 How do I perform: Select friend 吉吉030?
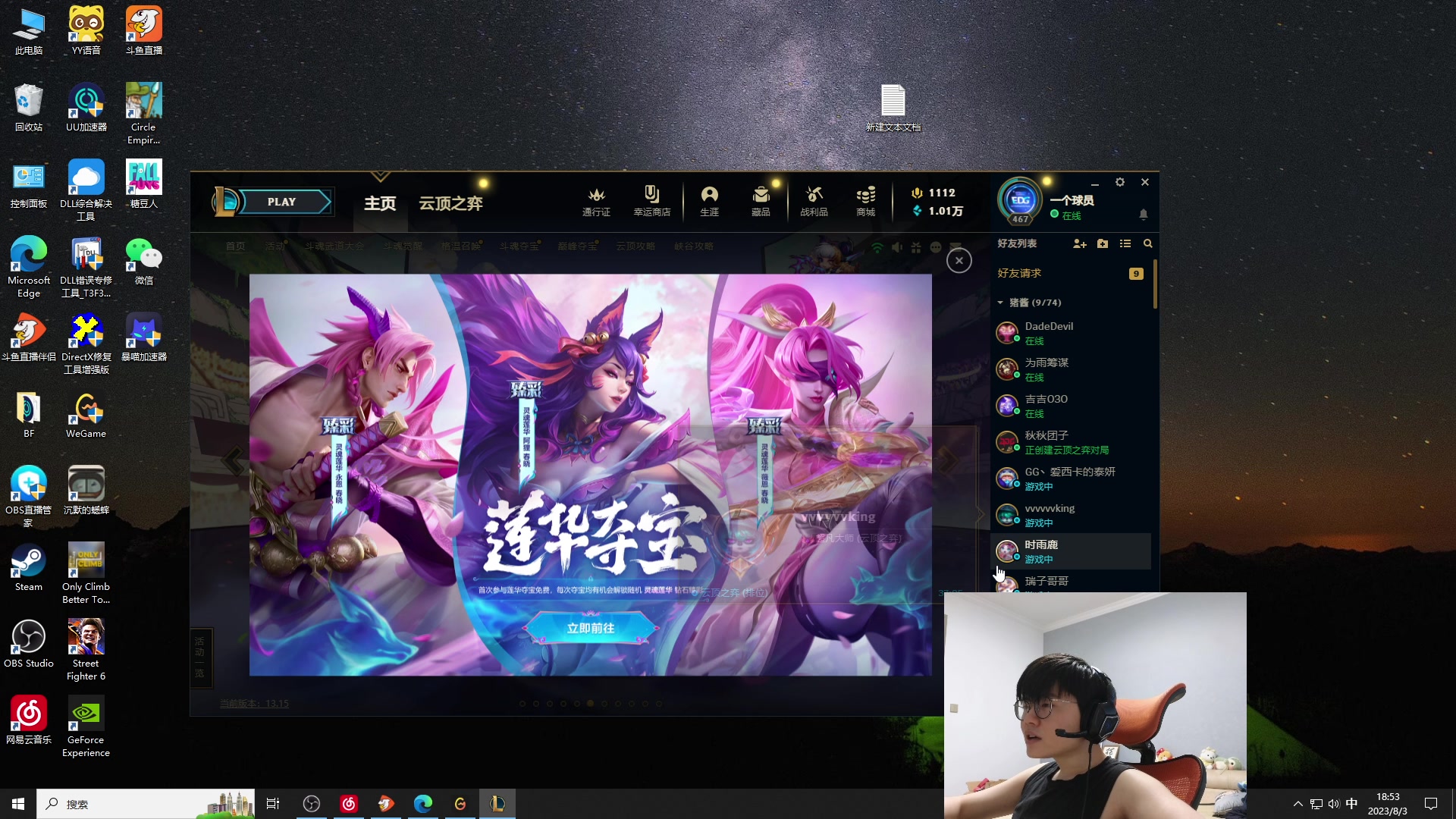tap(1071, 406)
